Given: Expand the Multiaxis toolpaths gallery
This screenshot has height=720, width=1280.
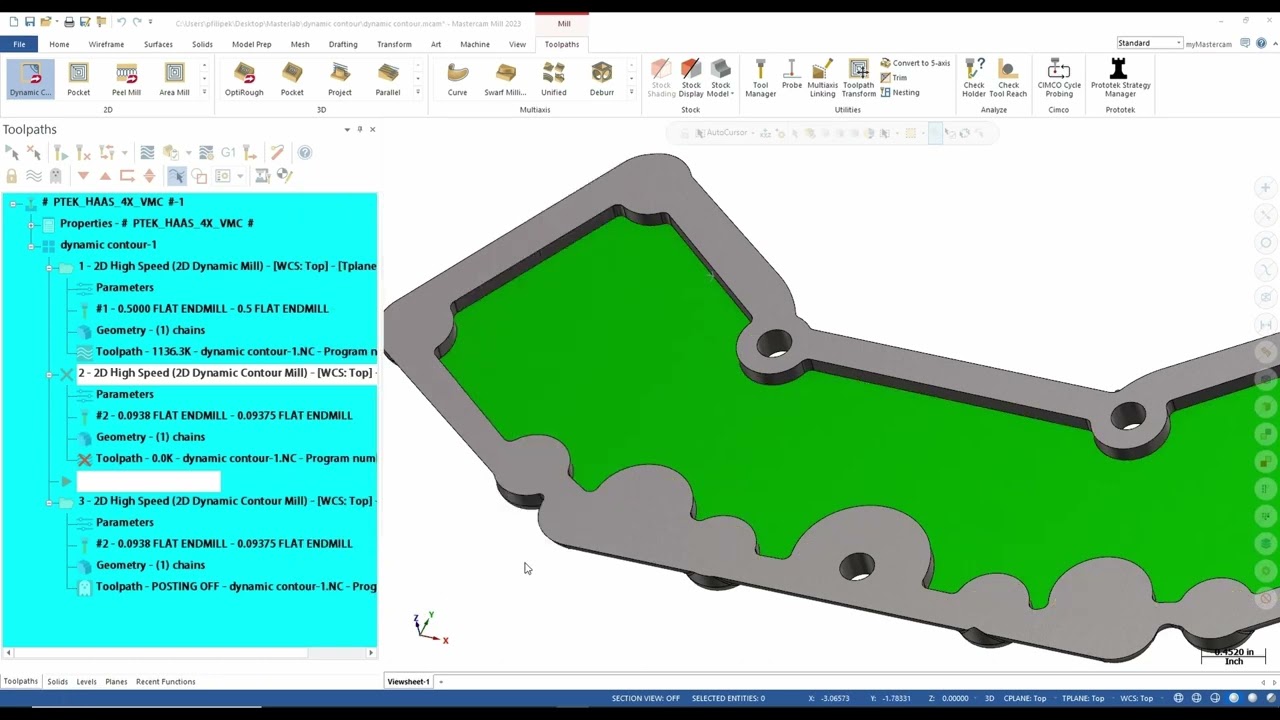Looking at the screenshot, I should tap(631, 92).
